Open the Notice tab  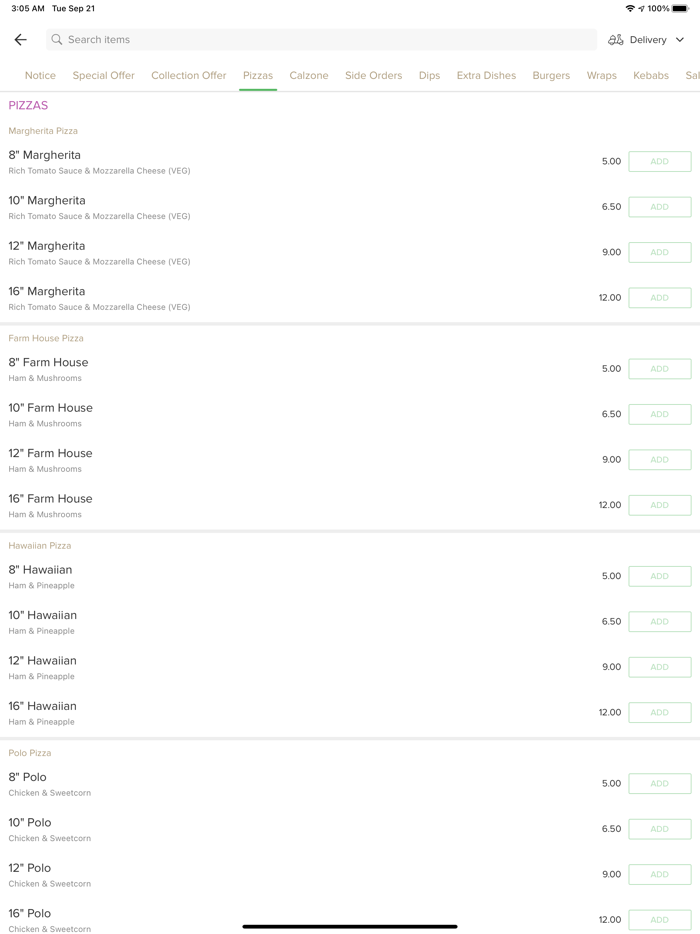click(x=40, y=76)
